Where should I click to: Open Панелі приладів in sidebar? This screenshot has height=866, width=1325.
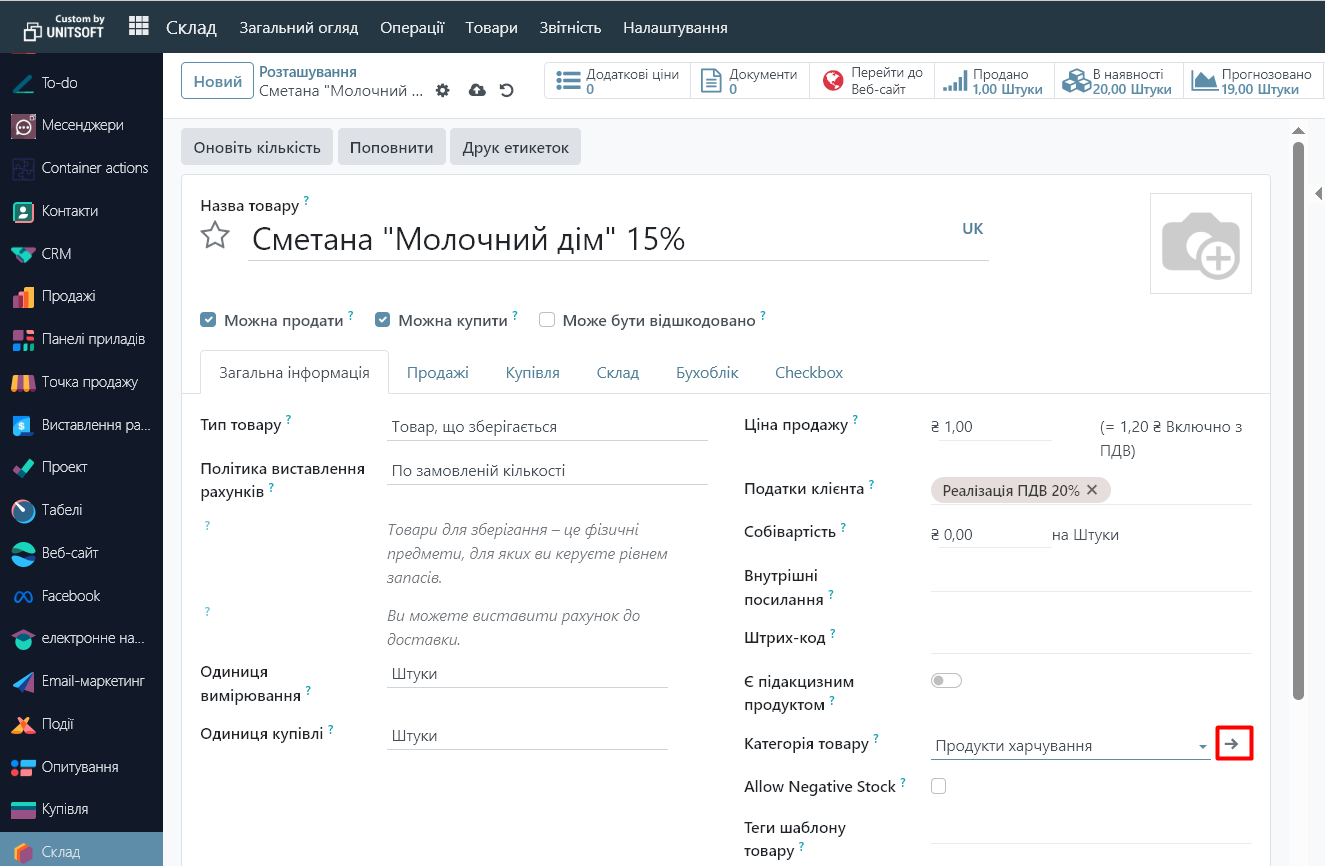(81, 339)
